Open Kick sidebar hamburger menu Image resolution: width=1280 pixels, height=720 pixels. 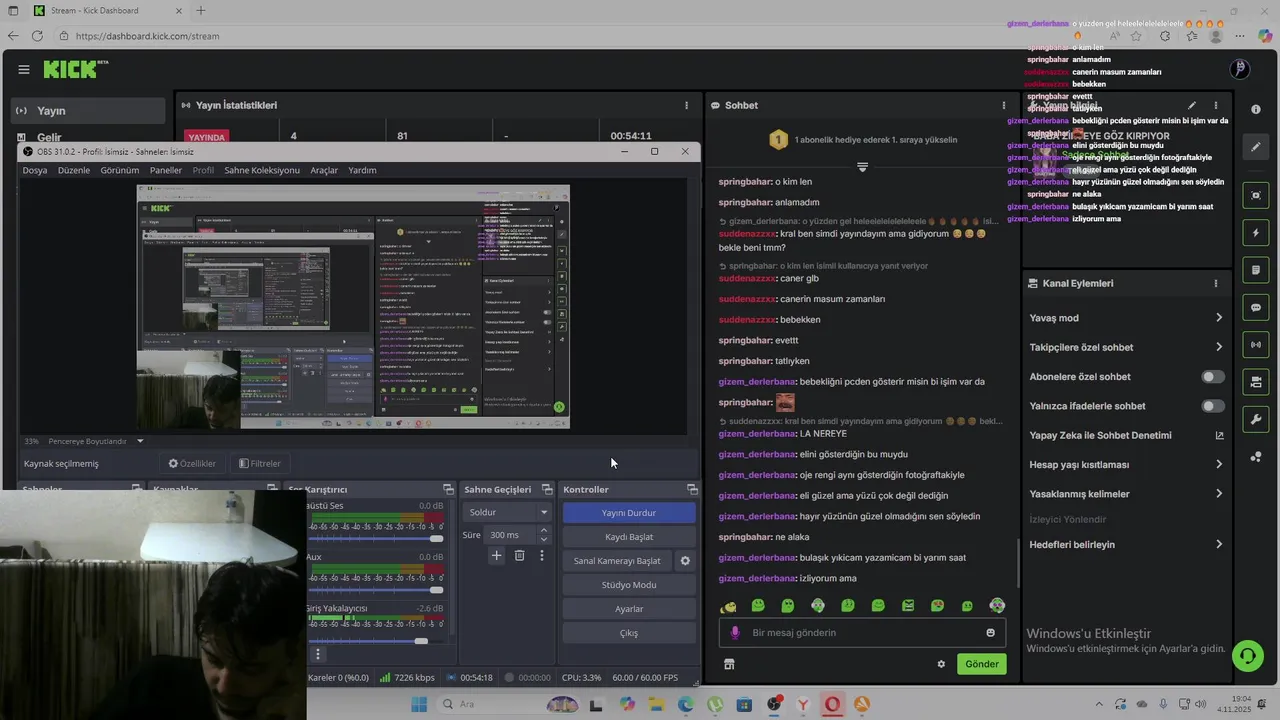pyautogui.click(x=23, y=69)
